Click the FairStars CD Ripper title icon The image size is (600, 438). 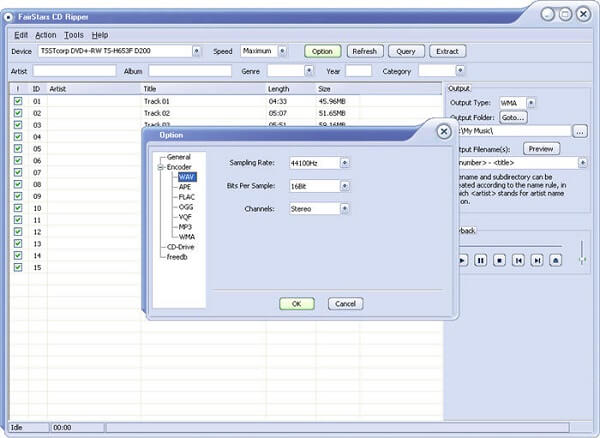point(8,17)
